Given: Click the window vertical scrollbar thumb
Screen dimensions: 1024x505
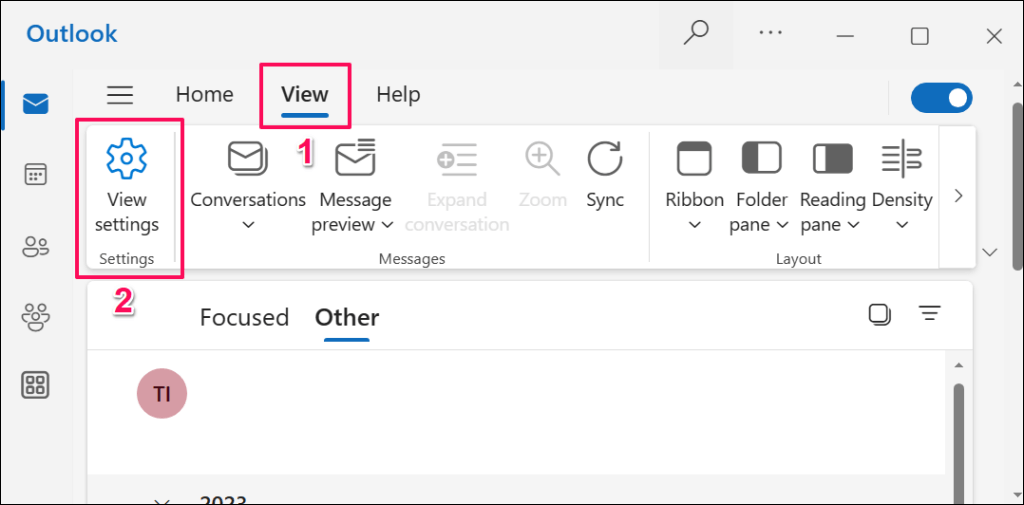Looking at the screenshot, I should pos(1017,185).
